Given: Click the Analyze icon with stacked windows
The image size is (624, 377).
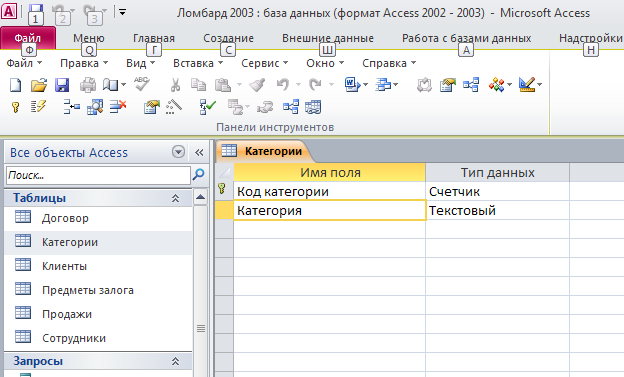Looking at the screenshot, I should click(382, 85).
